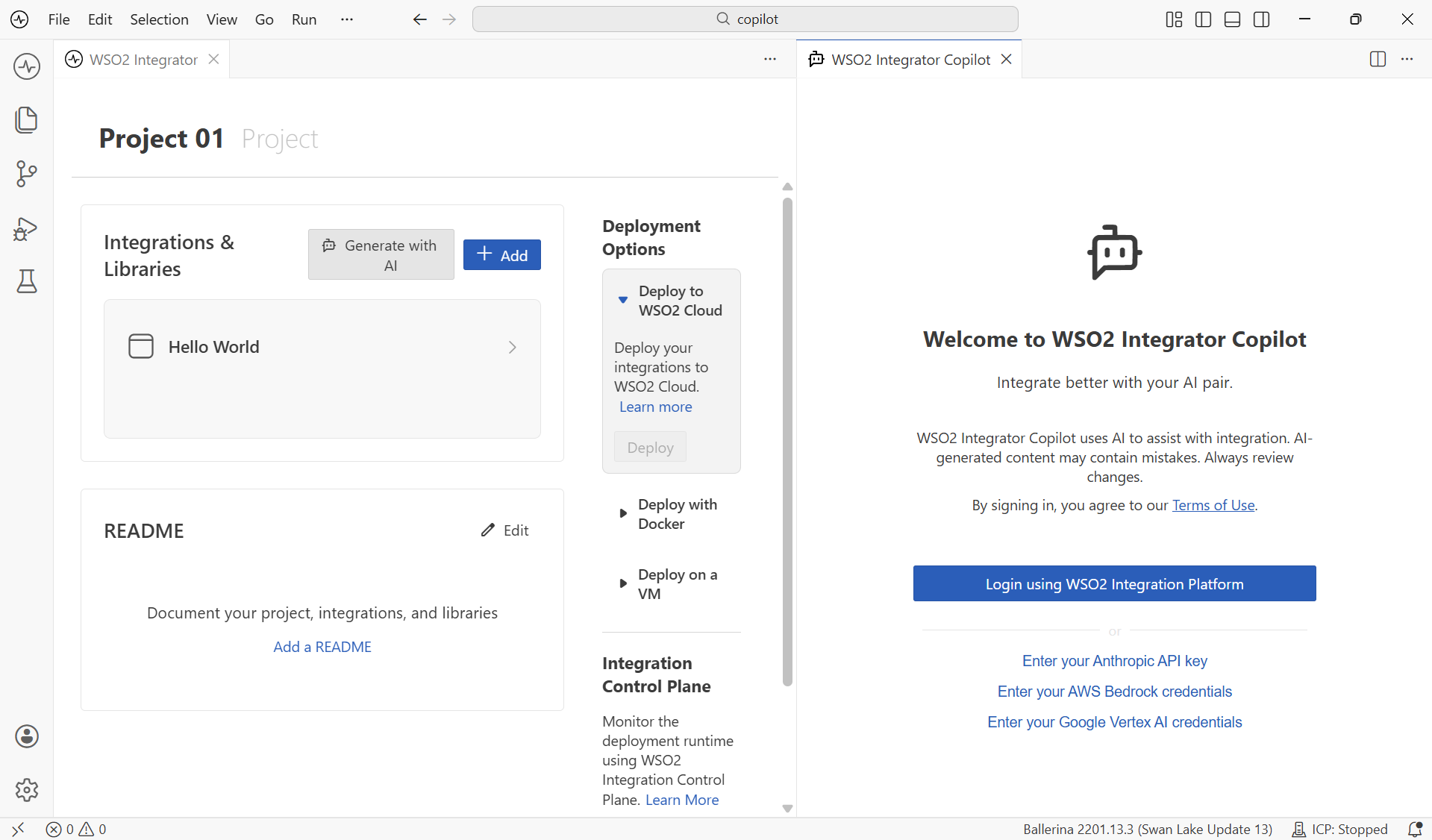Click the Deploy button
1432x840 pixels.
pos(650,447)
